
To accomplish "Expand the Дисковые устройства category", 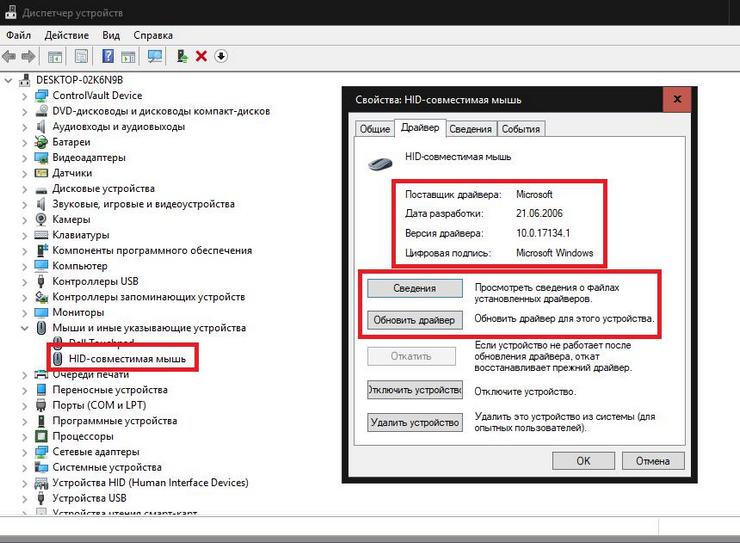I will click(25, 189).
